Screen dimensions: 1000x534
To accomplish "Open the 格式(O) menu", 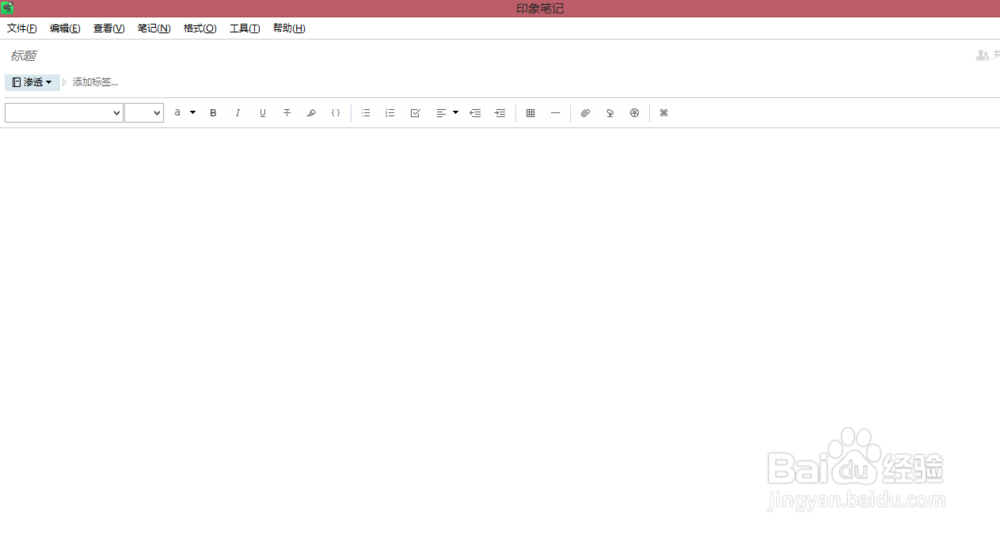I will click(200, 28).
